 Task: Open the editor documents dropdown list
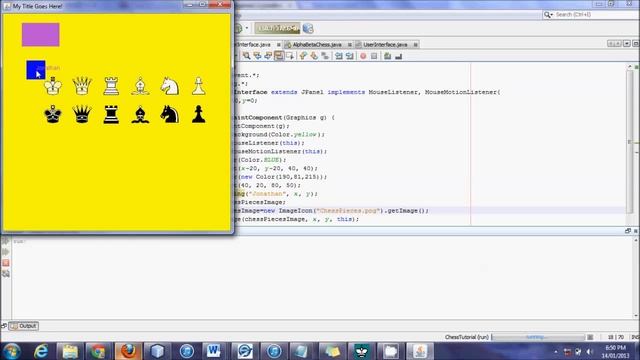tap(627, 44)
